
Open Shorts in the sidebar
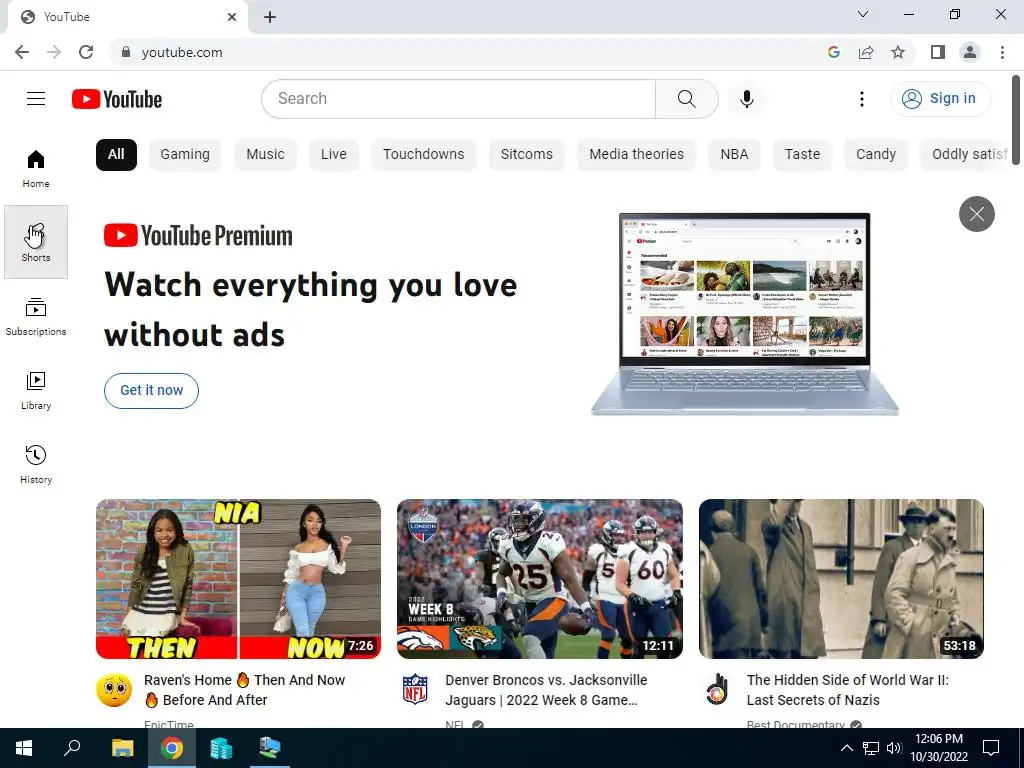36,242
